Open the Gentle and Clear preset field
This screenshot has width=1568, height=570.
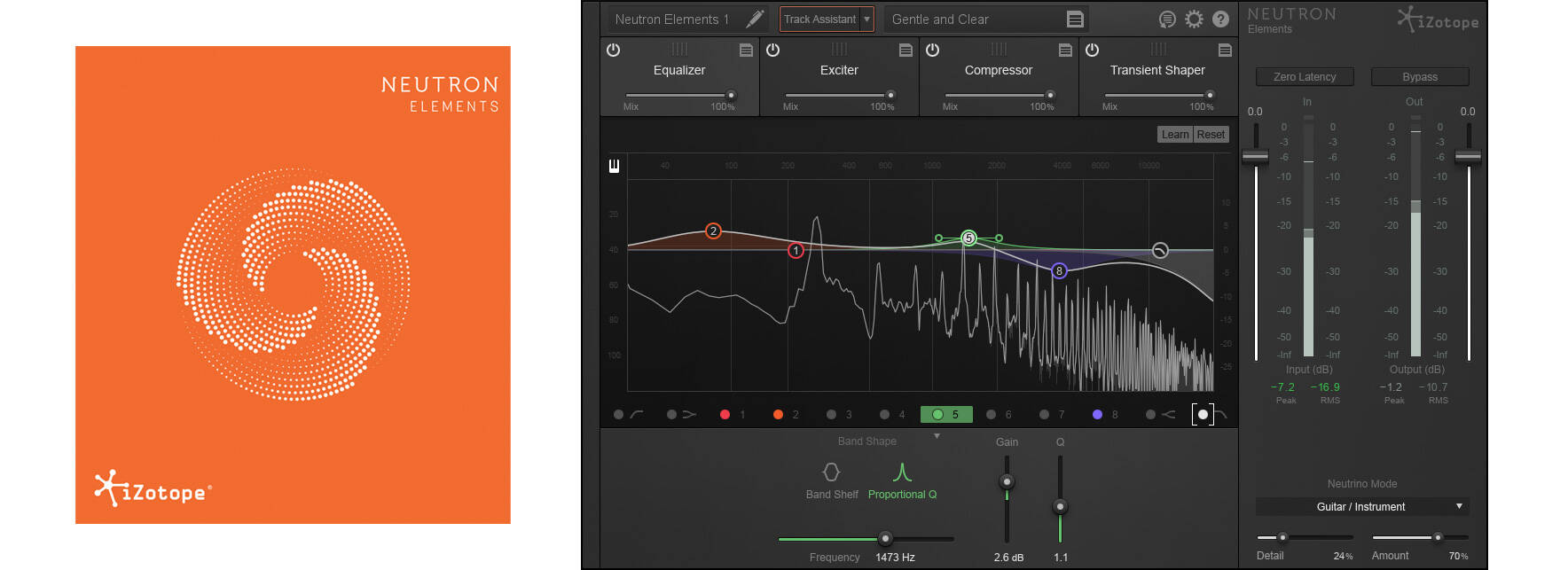click(986, 20)
